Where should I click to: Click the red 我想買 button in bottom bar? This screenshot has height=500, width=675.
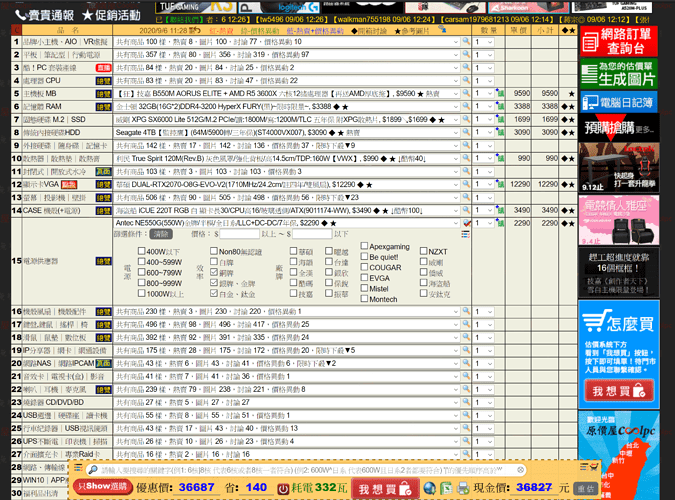(384, 488)
